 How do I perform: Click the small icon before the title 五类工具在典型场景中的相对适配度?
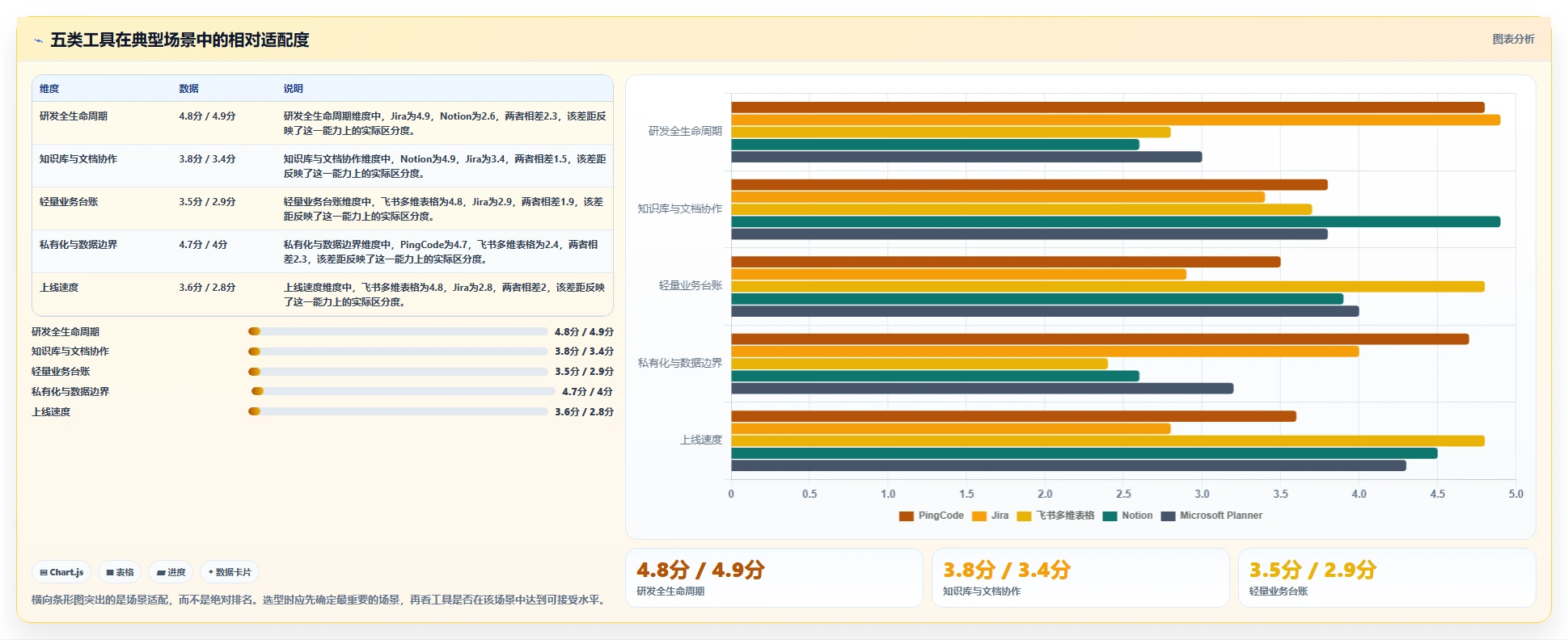[38, 40]
